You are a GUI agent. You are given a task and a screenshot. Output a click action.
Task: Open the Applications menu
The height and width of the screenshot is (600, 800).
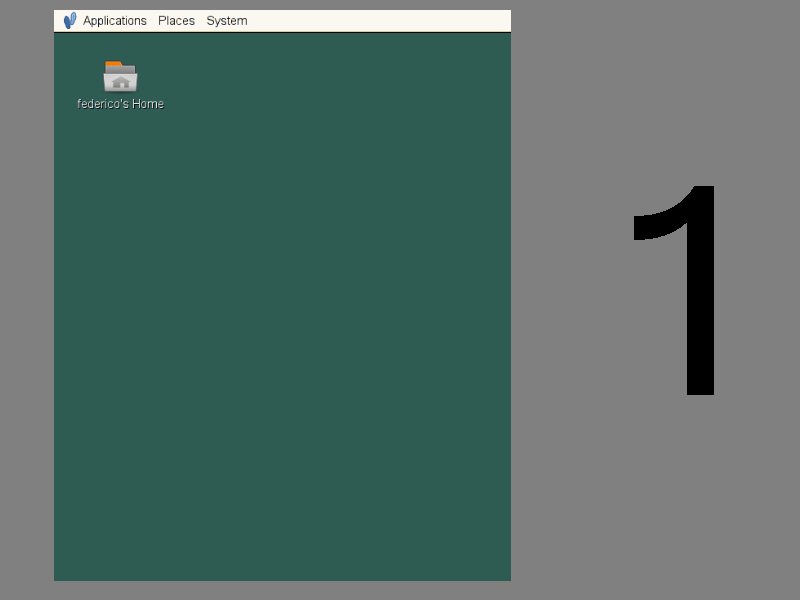[114, 21]
